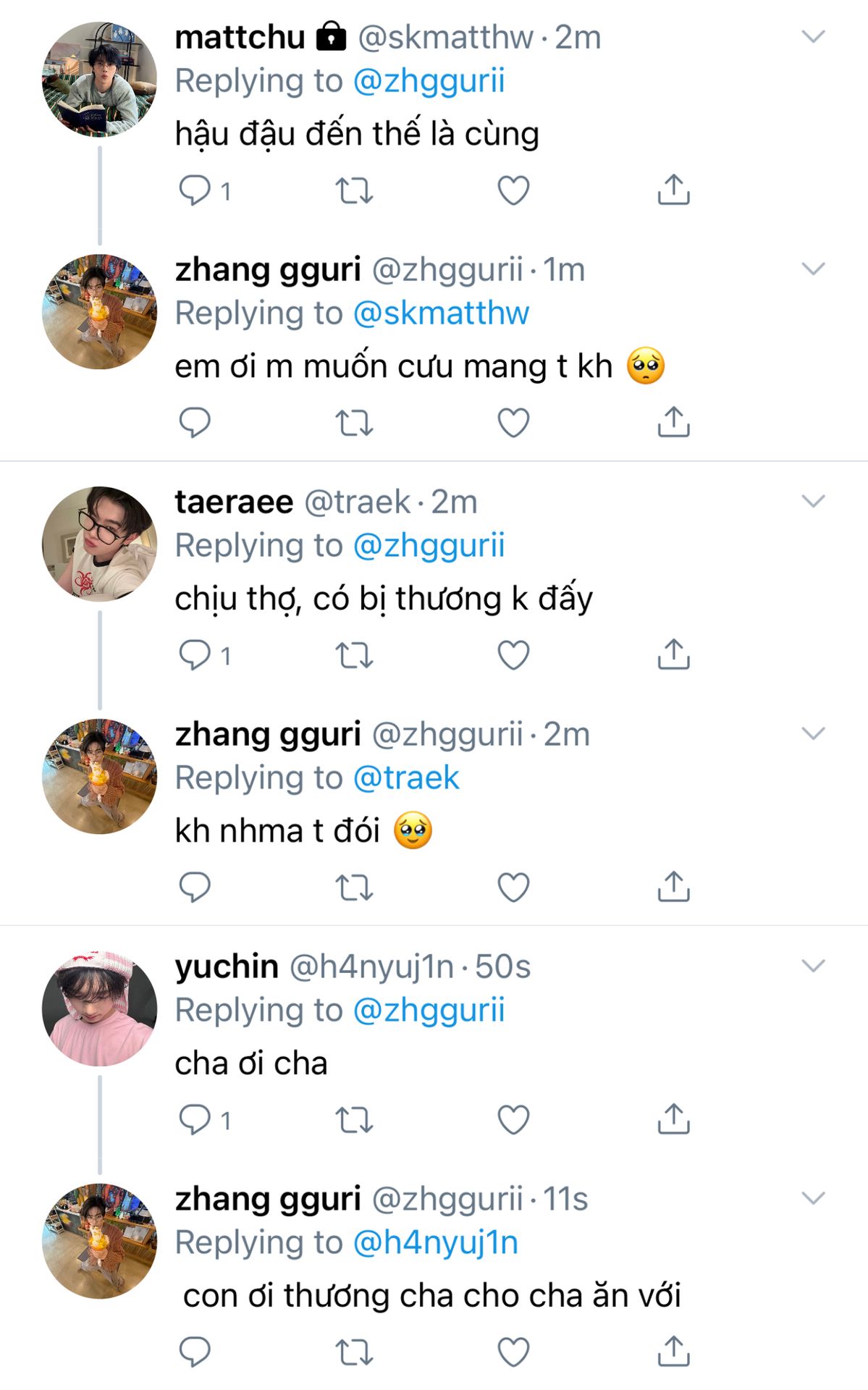Tap the @skmatthw mention link
The height and width of the screenshot is (1390, 868).
[x=441, y=313]
